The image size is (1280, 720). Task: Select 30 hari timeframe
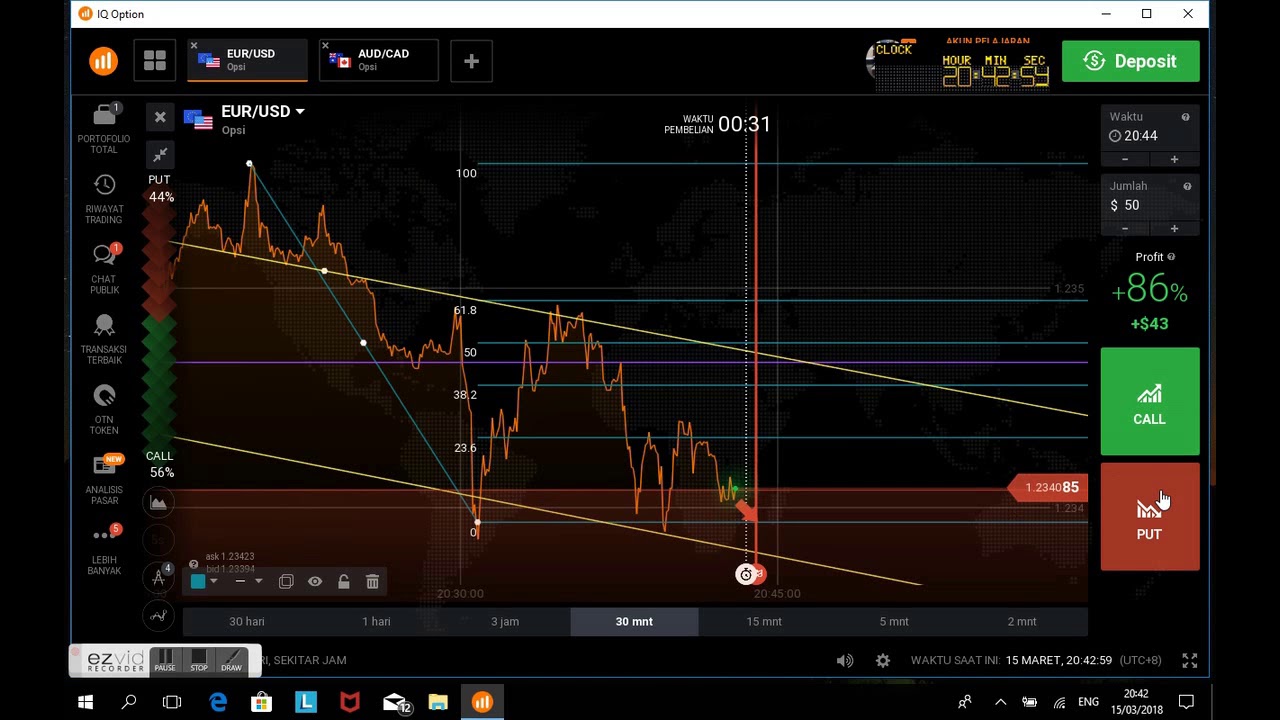click(x=247, y=621)
